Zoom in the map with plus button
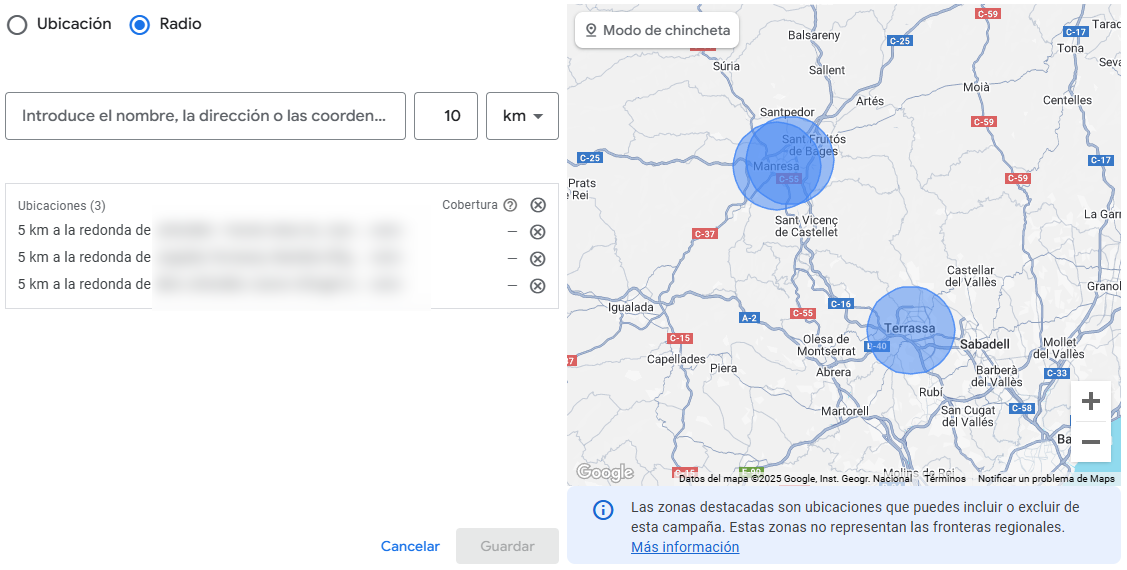 1091,401
